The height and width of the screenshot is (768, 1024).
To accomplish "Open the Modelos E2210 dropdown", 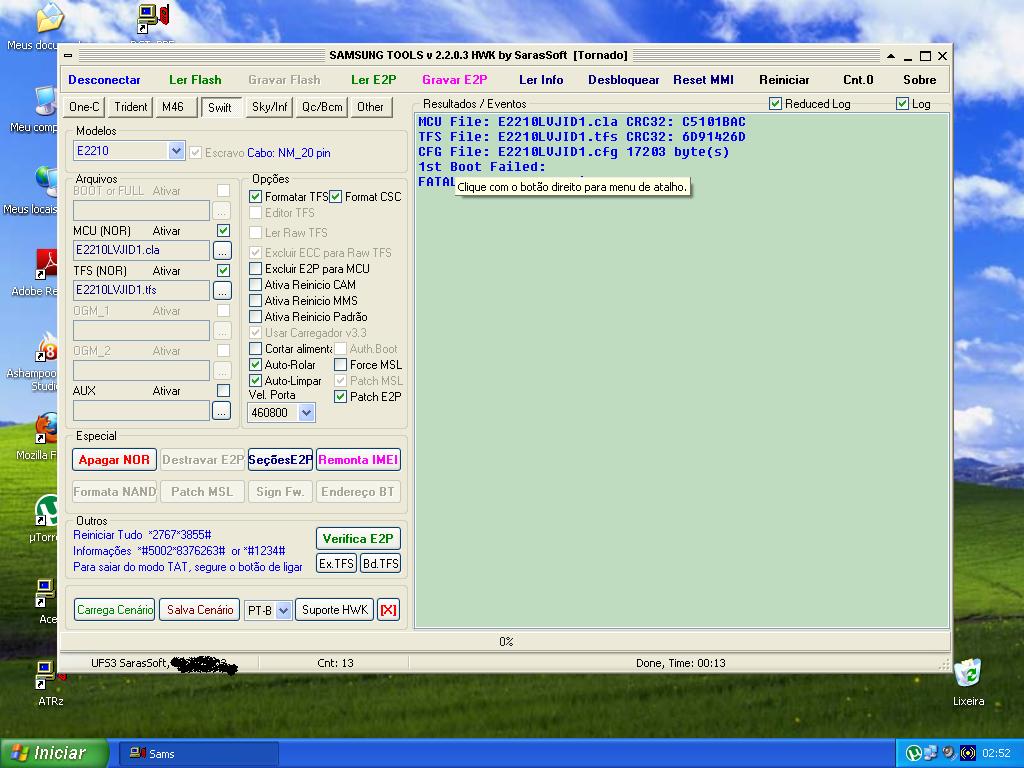I will tap(176, 151).
